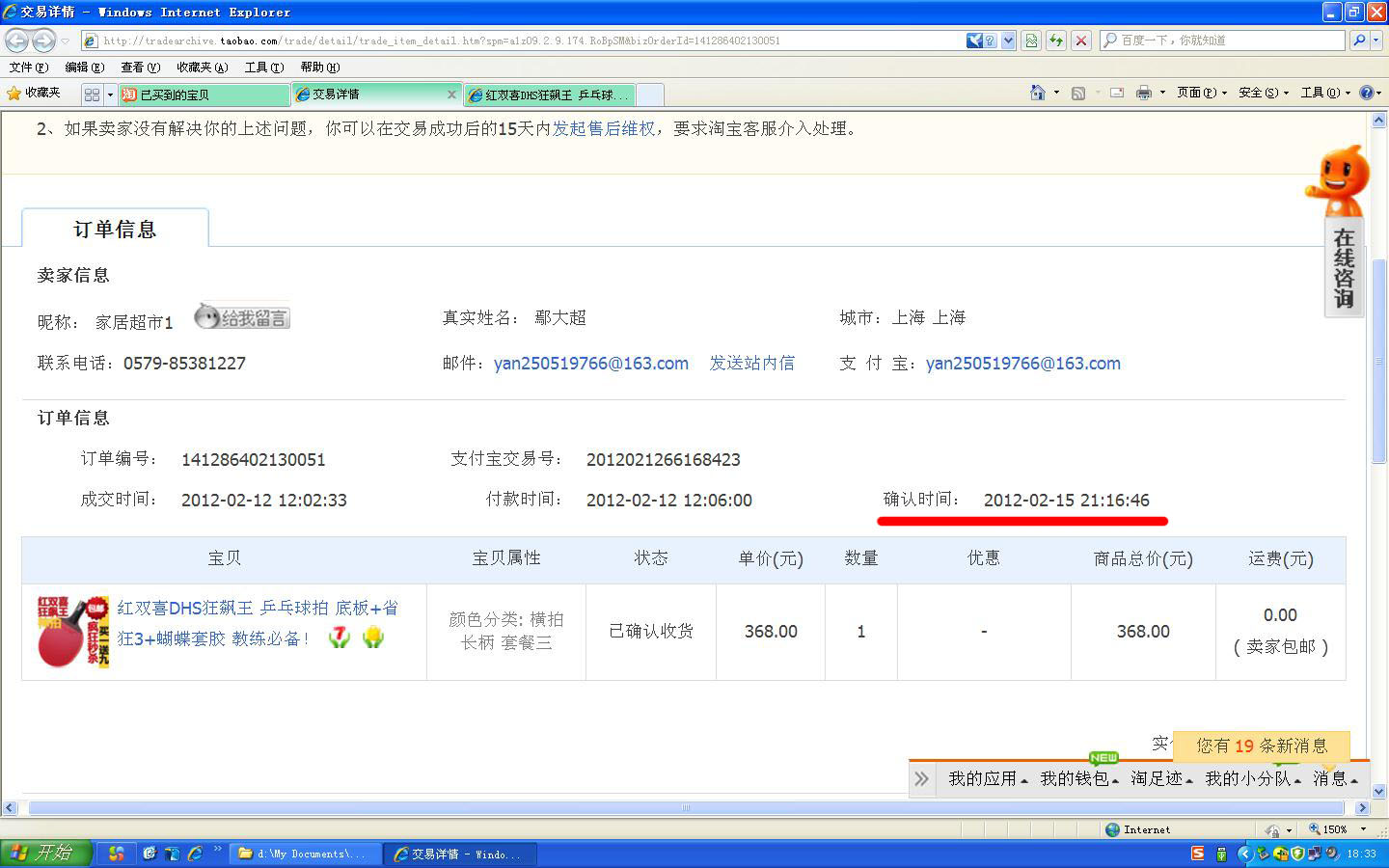This screenshot has height=868, width=1389.
Task: Click the seller phone 0579-85381227
Action: (x=184, y=364)
